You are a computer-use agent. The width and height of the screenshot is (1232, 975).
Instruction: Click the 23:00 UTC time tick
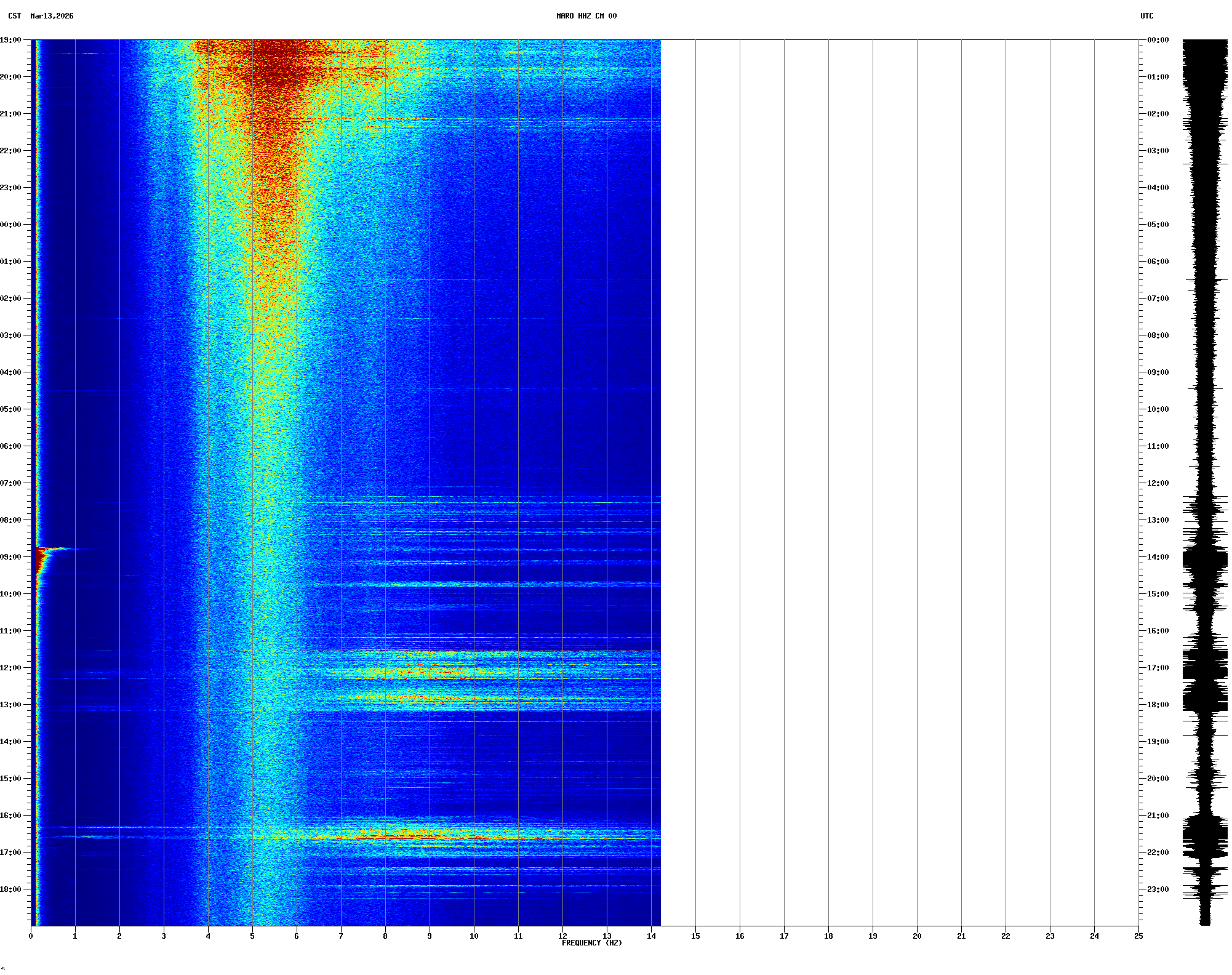(1158, 889)
